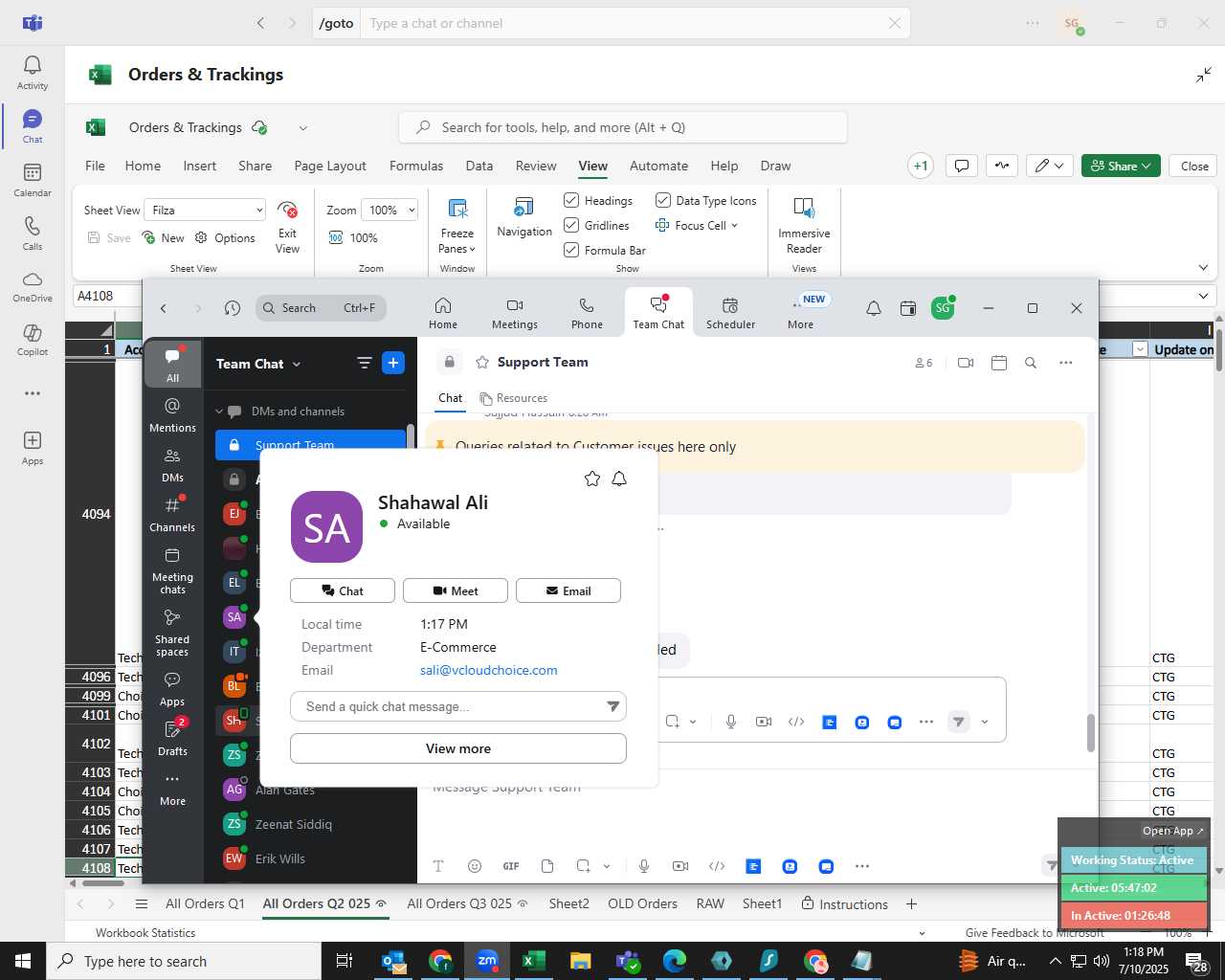
Task: Toggle the Formula Bar checkbox
Action: [571, 250]
